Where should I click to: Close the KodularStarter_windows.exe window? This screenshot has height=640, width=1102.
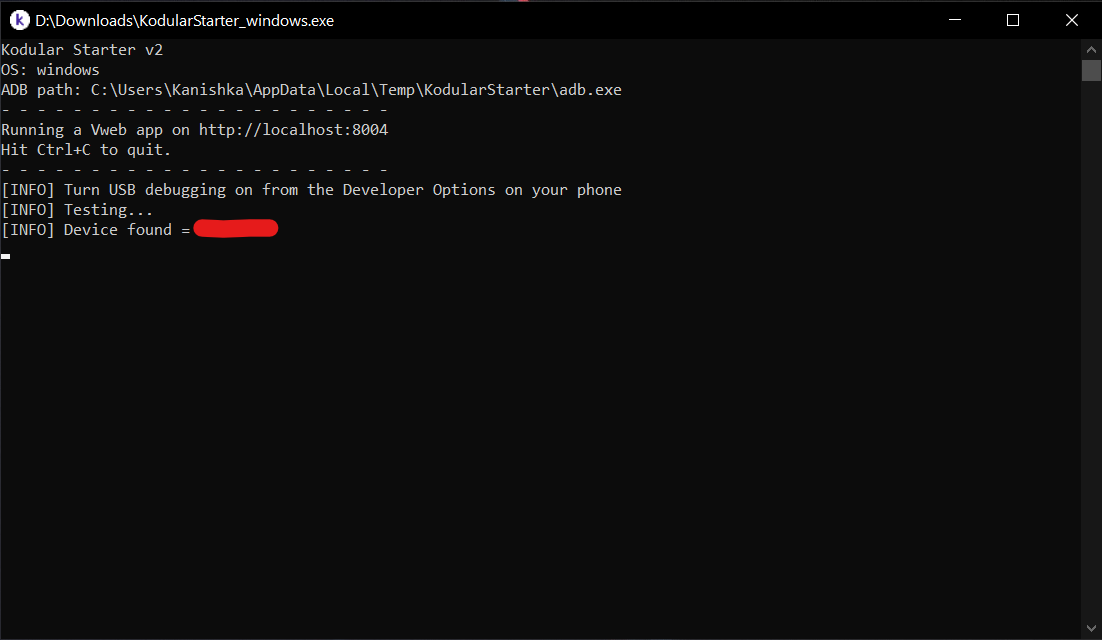tap(1071, 20)
